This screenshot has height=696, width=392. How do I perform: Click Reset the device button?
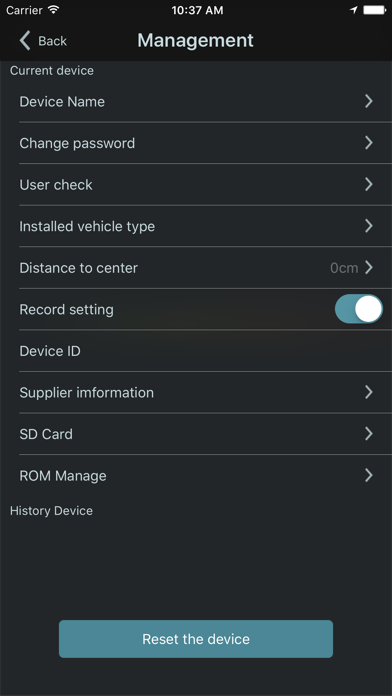pyautogui.click(x=196, y=639)
